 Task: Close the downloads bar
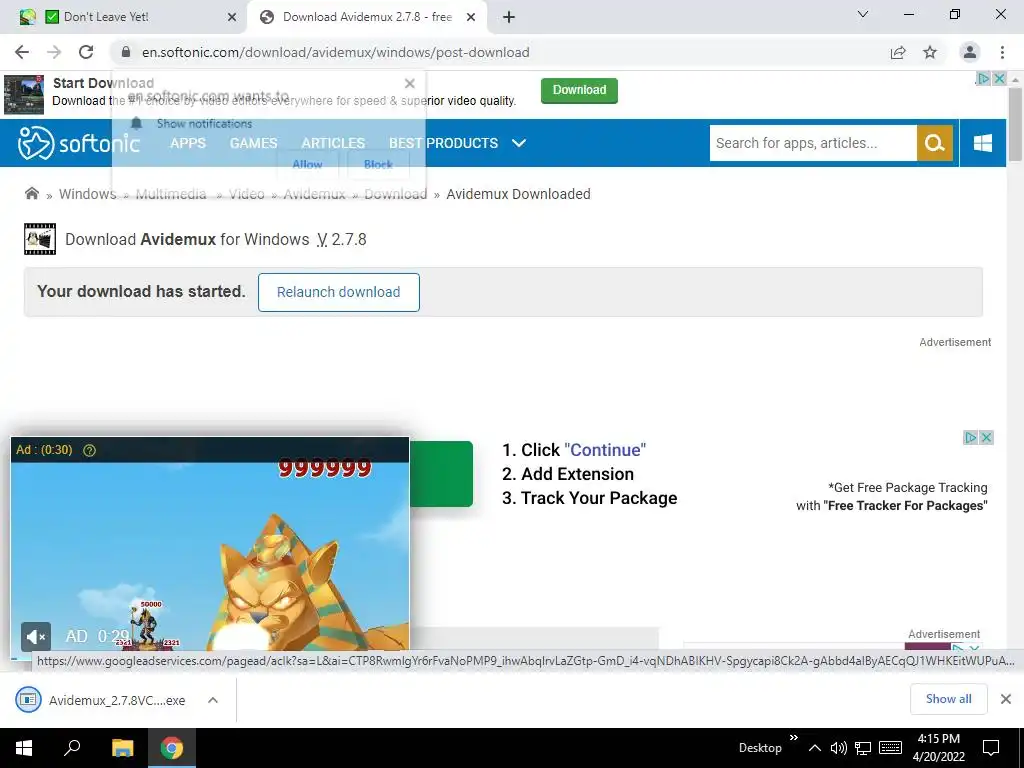1006,699
